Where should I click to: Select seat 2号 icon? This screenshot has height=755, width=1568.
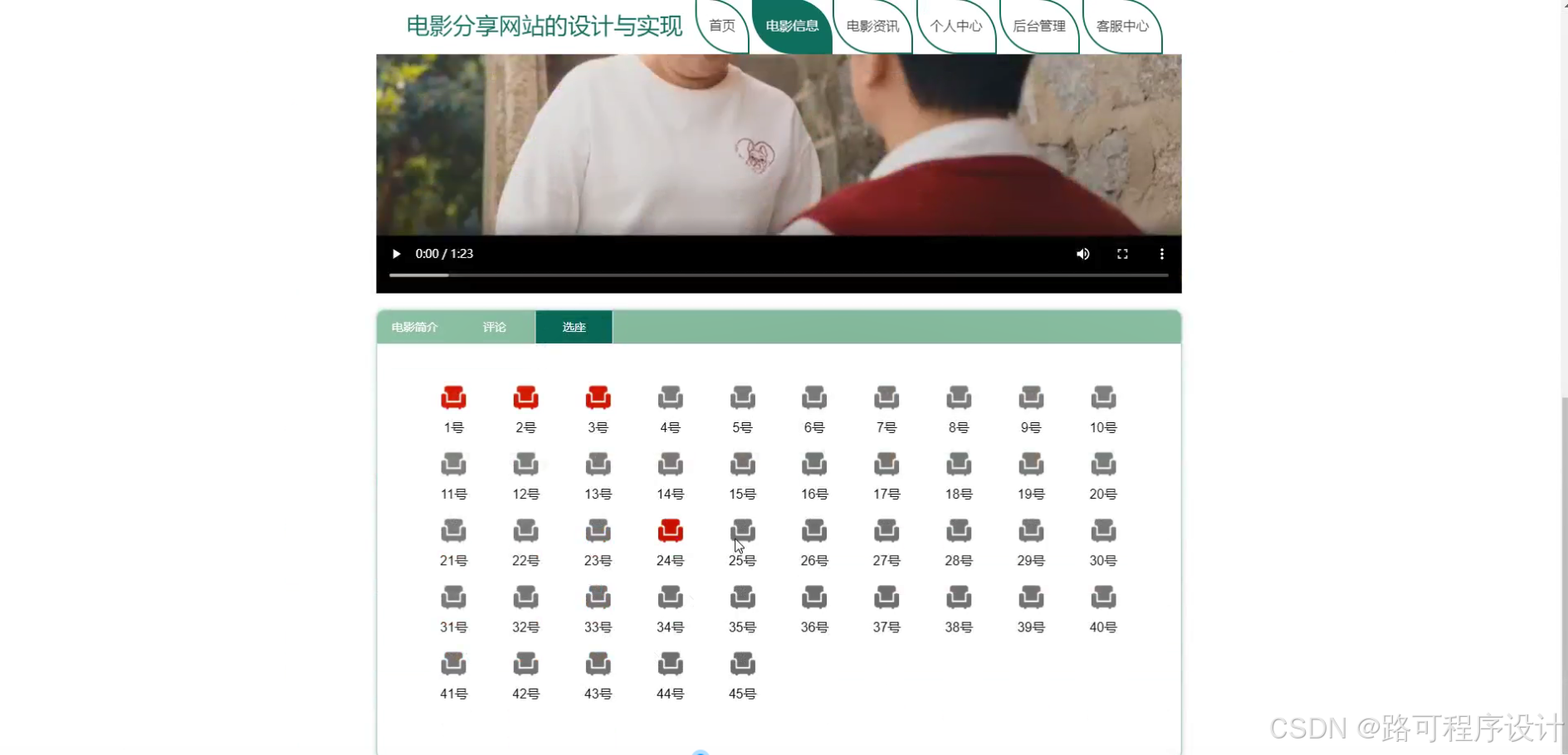click(x=525, y=397)
